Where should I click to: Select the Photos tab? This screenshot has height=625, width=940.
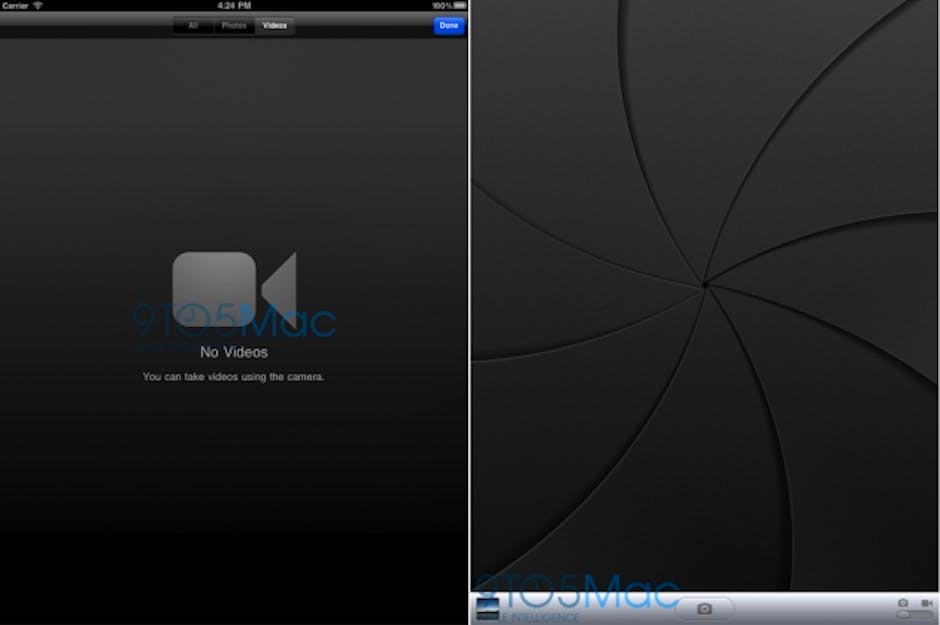coord(234,25)
